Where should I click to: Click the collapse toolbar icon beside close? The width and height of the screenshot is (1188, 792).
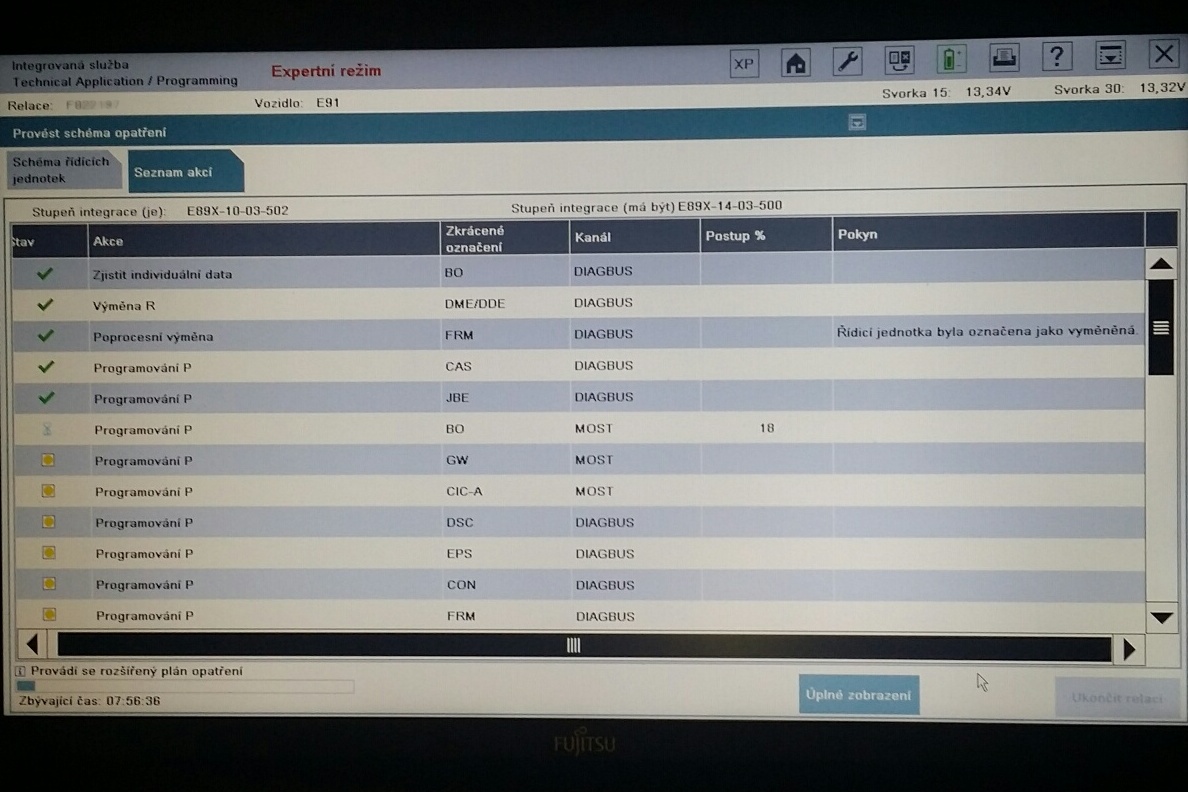tap(1110, 56)
